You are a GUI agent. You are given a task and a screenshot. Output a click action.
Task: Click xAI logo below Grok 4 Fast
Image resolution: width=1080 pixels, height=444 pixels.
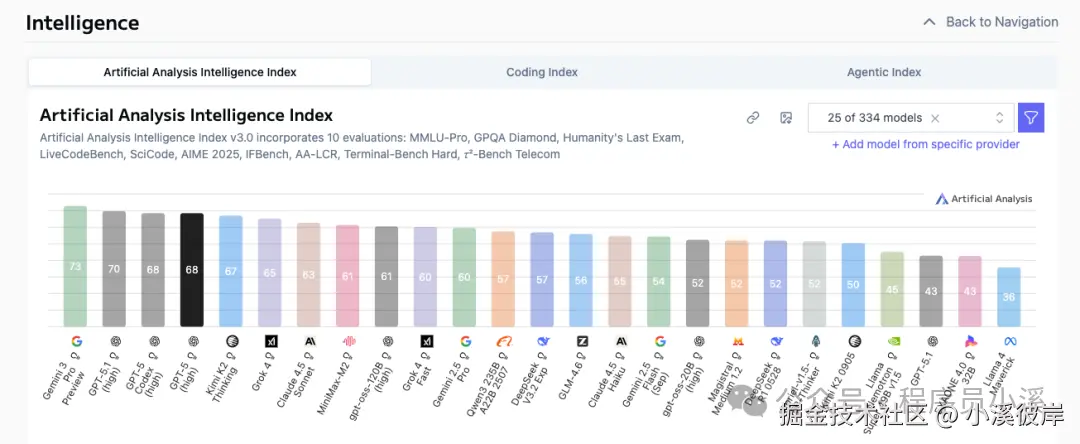tap(426, 341)
